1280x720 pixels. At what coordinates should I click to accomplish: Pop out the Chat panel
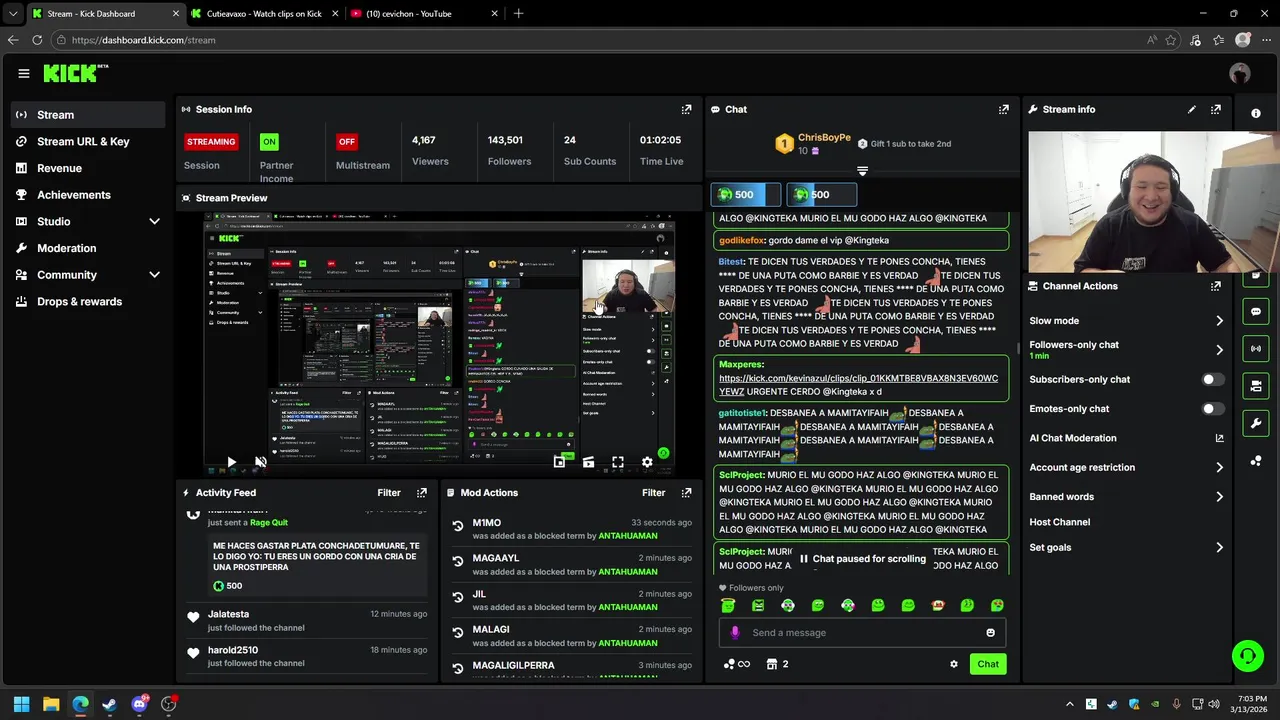coord(1004,109)
